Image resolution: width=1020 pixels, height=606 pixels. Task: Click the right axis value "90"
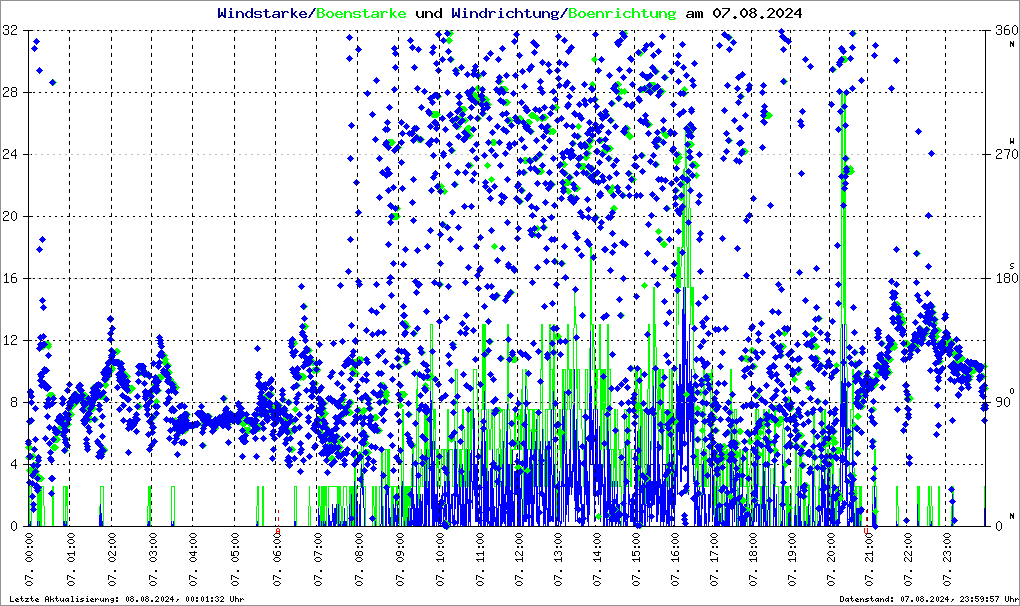coord(1003,402)
